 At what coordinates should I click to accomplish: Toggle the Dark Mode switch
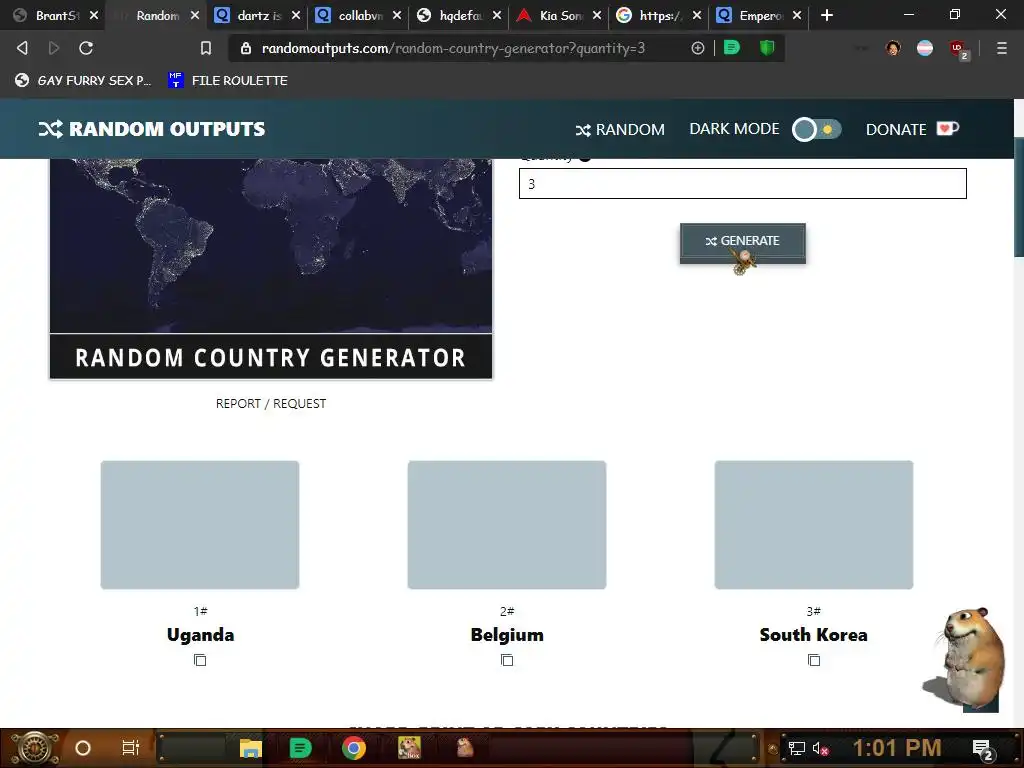pyautogui.click(x=816, y=129)
